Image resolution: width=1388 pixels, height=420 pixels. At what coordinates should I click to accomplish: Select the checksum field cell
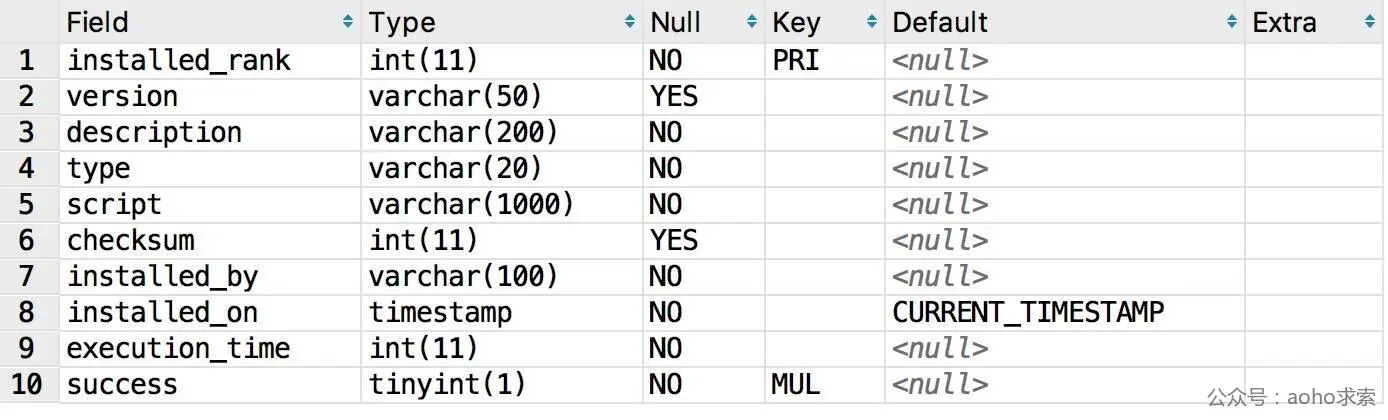(x=211, y=240)
